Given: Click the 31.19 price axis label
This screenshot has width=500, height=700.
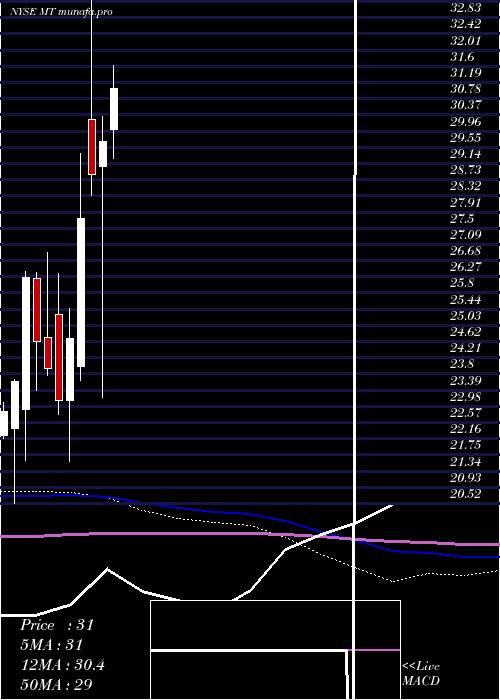Looking at the screenshot, I should tap(466, 73).
